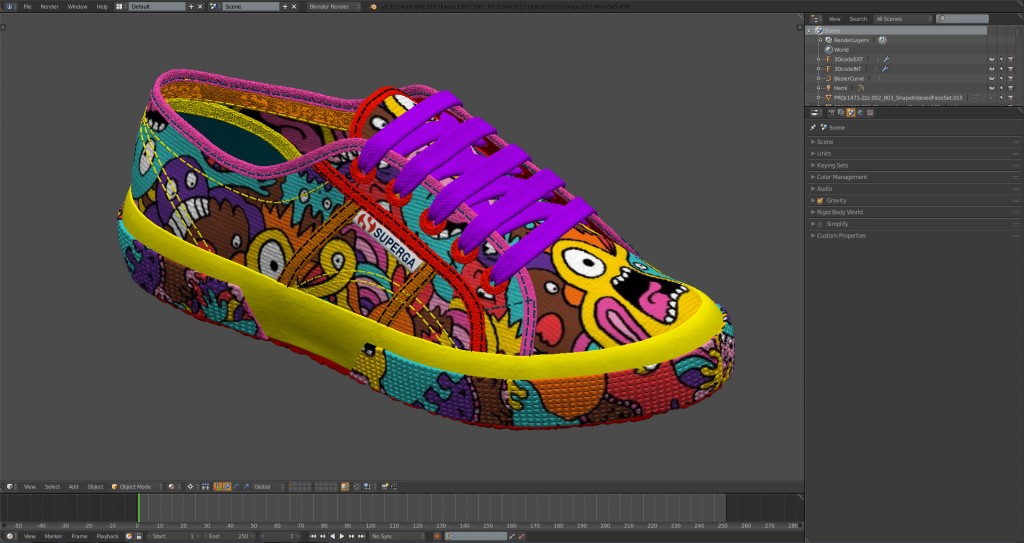Add a new screen layout

coord(191,7)
